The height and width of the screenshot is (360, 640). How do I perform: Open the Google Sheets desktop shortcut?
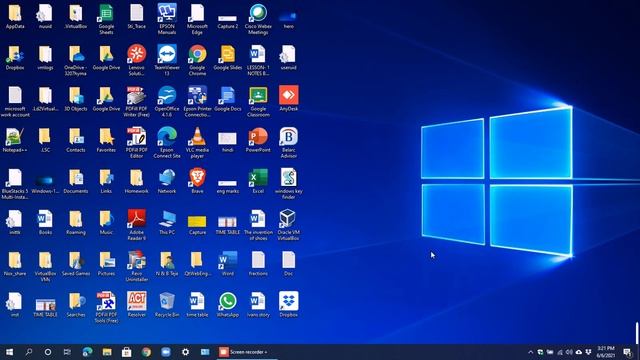point(106,19)
